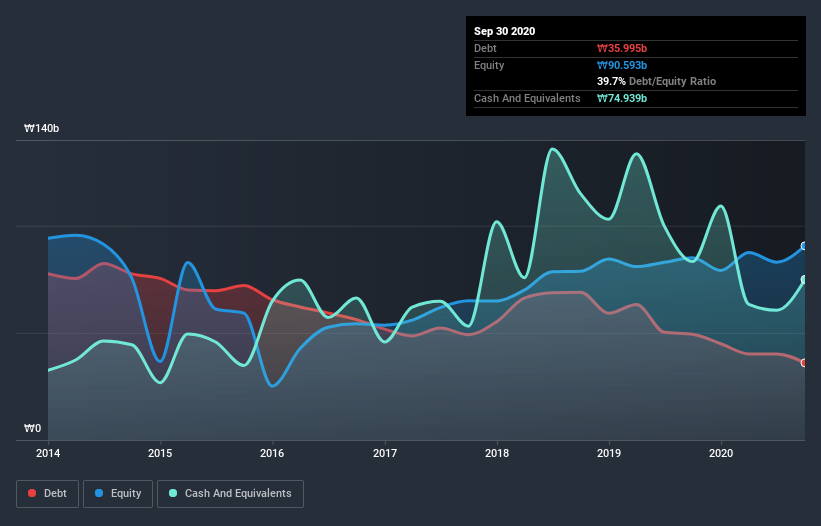This screenshot has height=526, width=821.
Task: Click the Sep 30 2020 tooltip date
Action: (x=504, y=31)
